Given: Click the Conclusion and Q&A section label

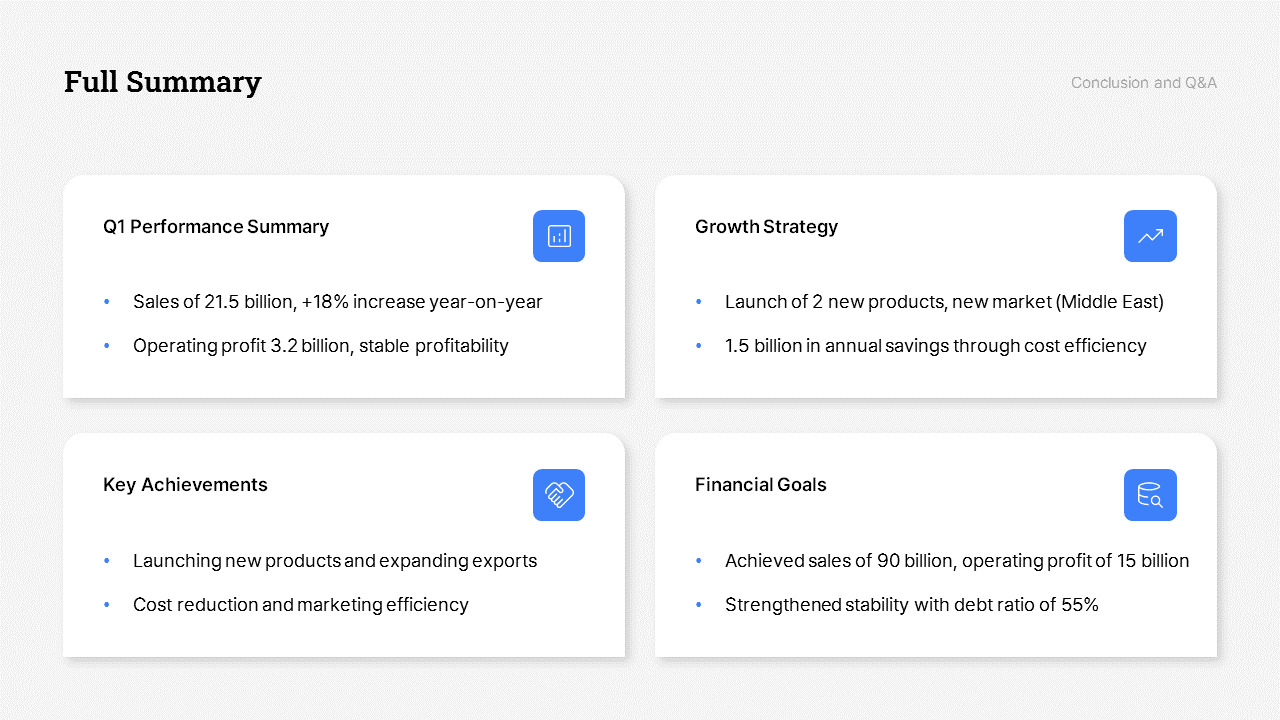Looking at the screenshot, I should tap(1143, 83).
